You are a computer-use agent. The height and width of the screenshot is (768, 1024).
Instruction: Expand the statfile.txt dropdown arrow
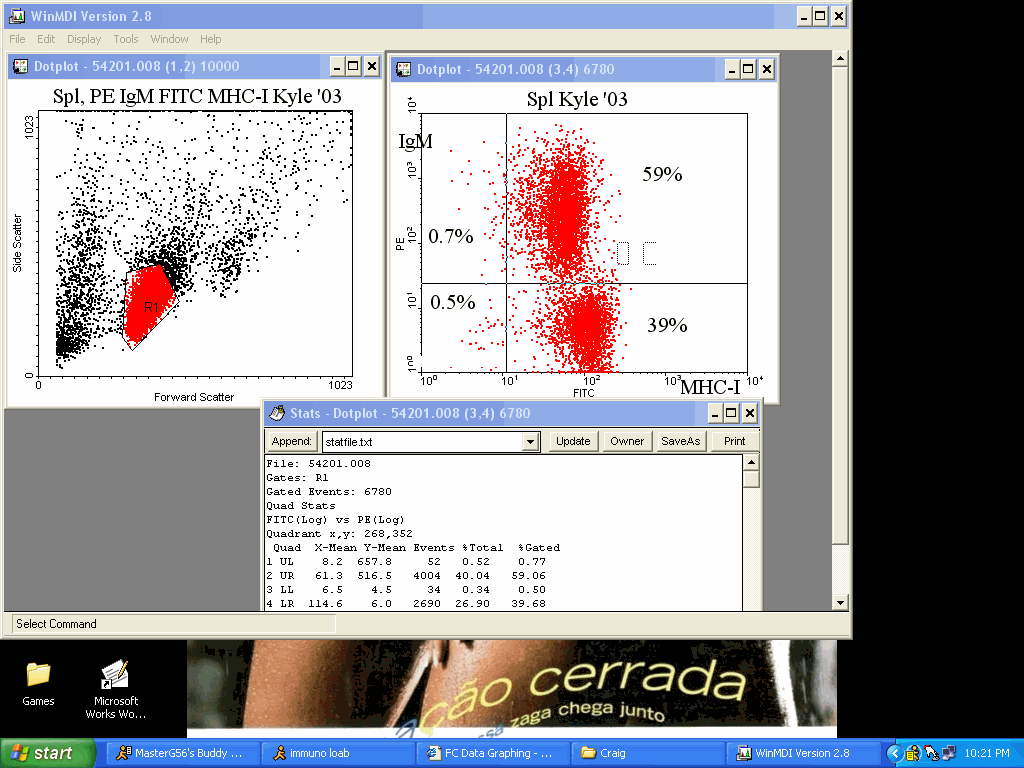531,442
